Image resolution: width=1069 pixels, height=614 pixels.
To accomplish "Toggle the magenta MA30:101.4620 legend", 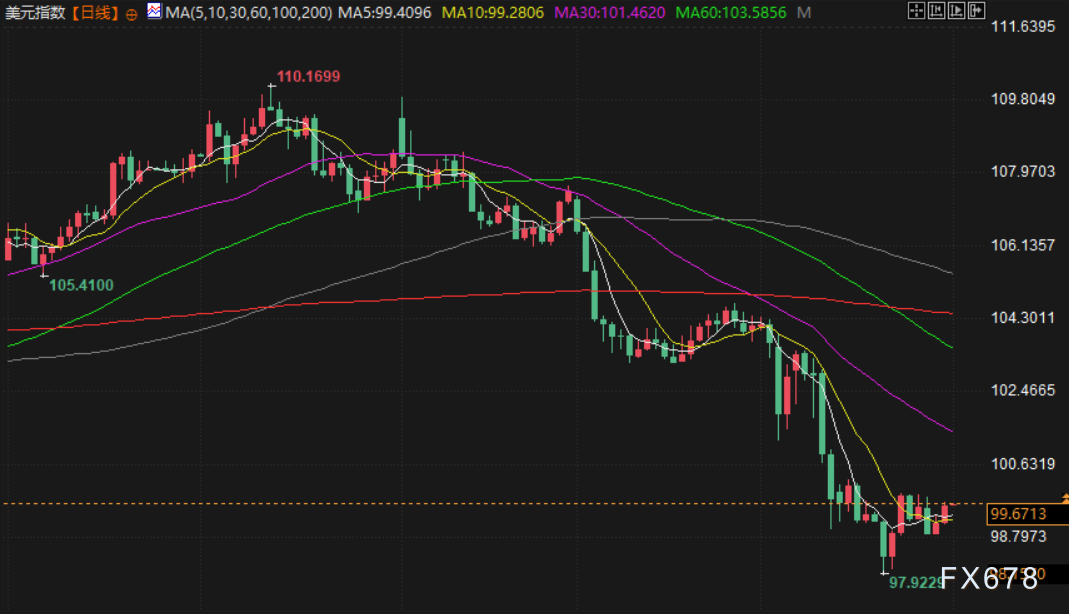I will (607, 13).
